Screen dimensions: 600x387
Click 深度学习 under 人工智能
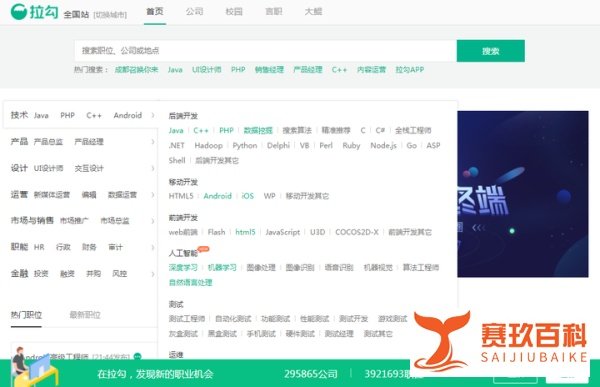tap(183, 268)
